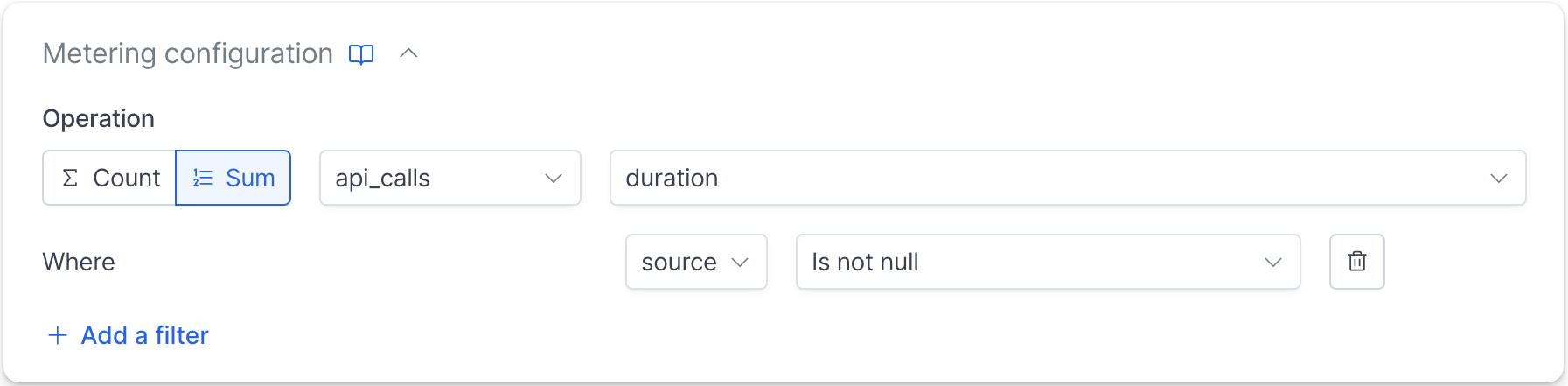Screen dimensions: 1568x386
Task: Click the chevron next to source
Action: tap(740, 263)
